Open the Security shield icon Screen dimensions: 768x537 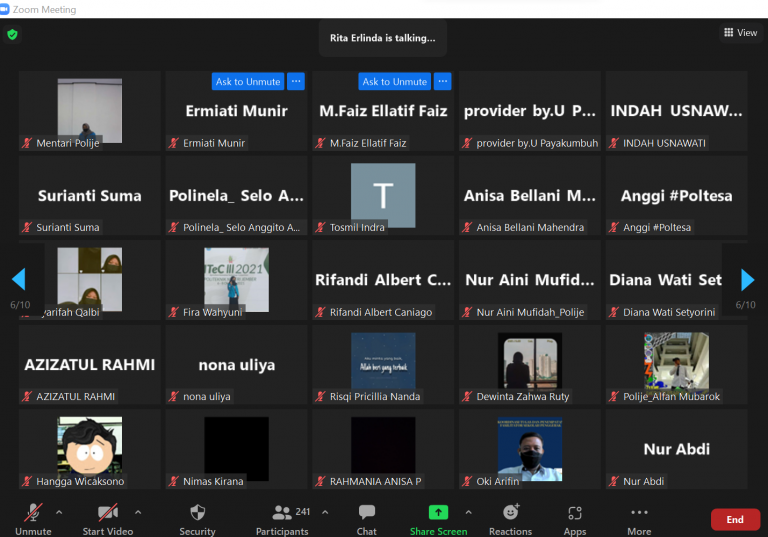197,513
